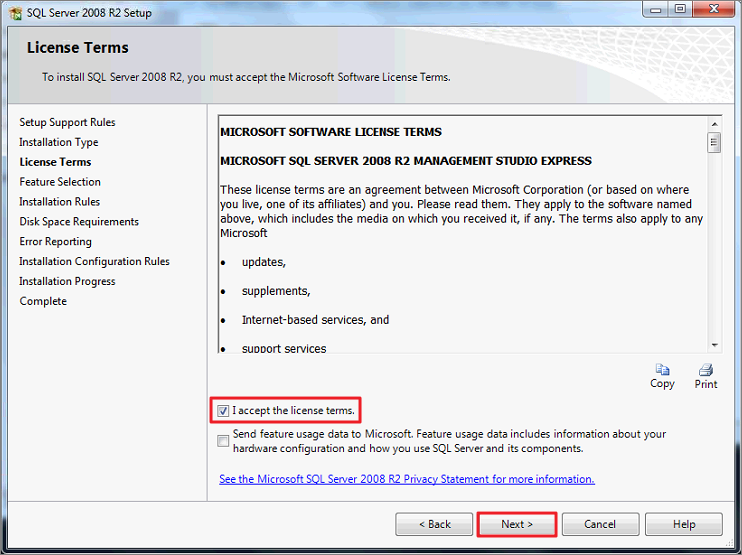
Task: Select Installation Progress step
Action: point(67,281)
